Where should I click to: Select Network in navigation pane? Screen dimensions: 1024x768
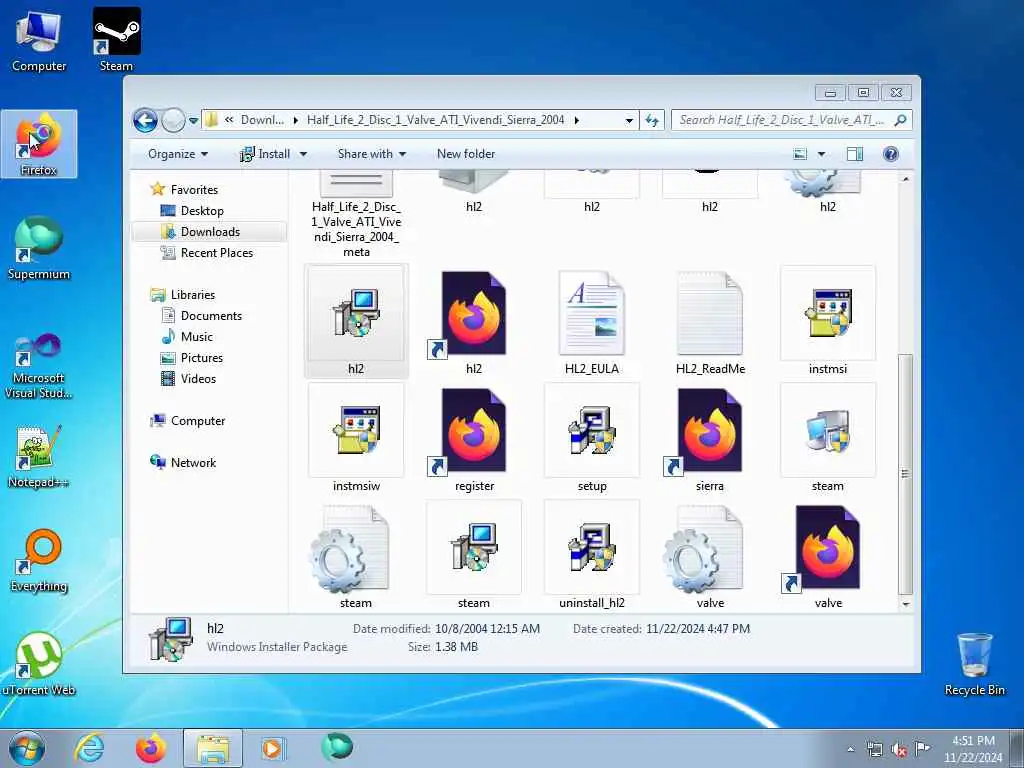click(x=193, y=462)
